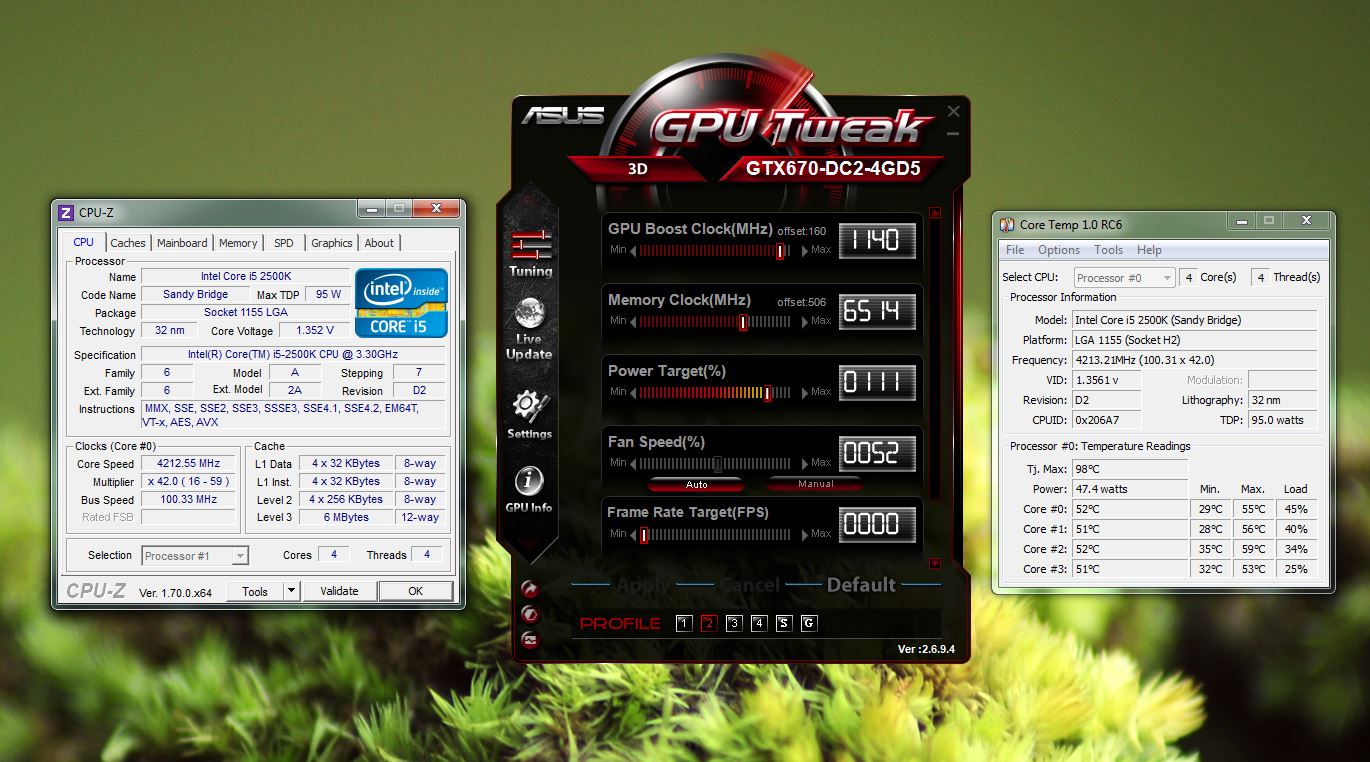Select profile 4 in GPU Tweak
1370x762 pixels.
pos(759,623)
